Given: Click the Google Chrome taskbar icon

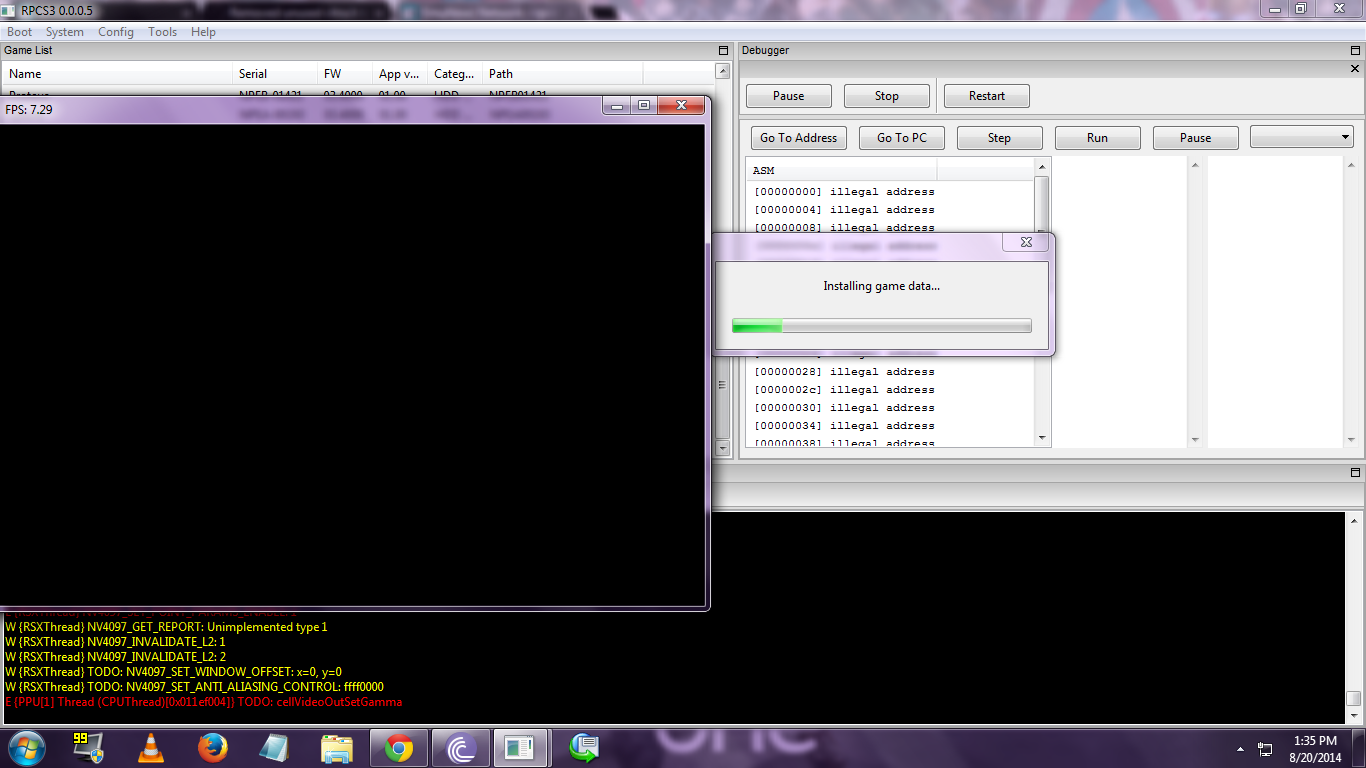Looking at the screenshot, I should (x=399, y=748).
